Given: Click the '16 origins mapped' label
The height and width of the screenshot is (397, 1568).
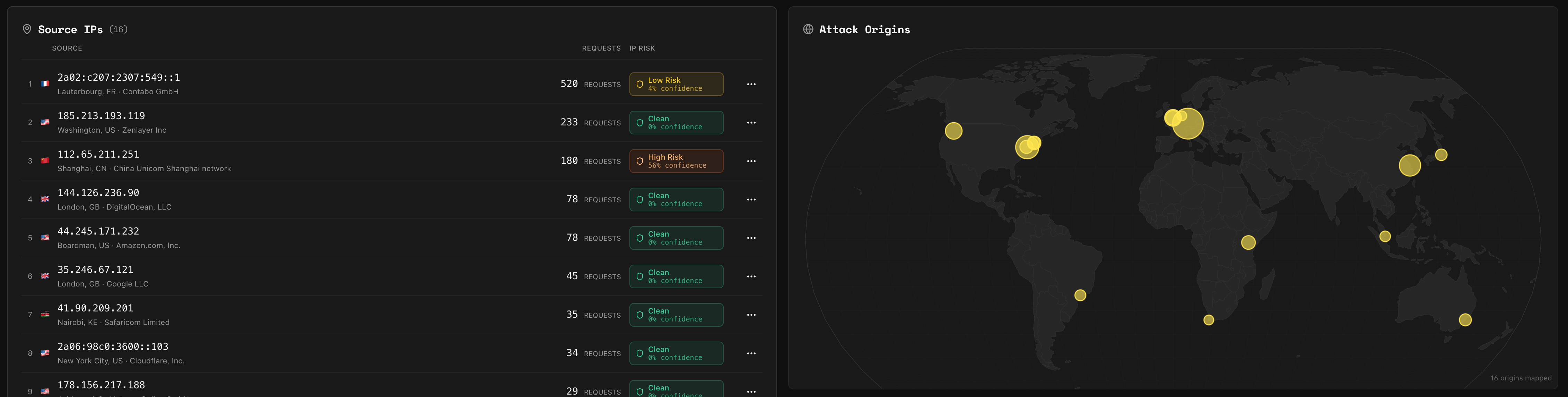Looking at the screenshot, I should point(1521,378).
